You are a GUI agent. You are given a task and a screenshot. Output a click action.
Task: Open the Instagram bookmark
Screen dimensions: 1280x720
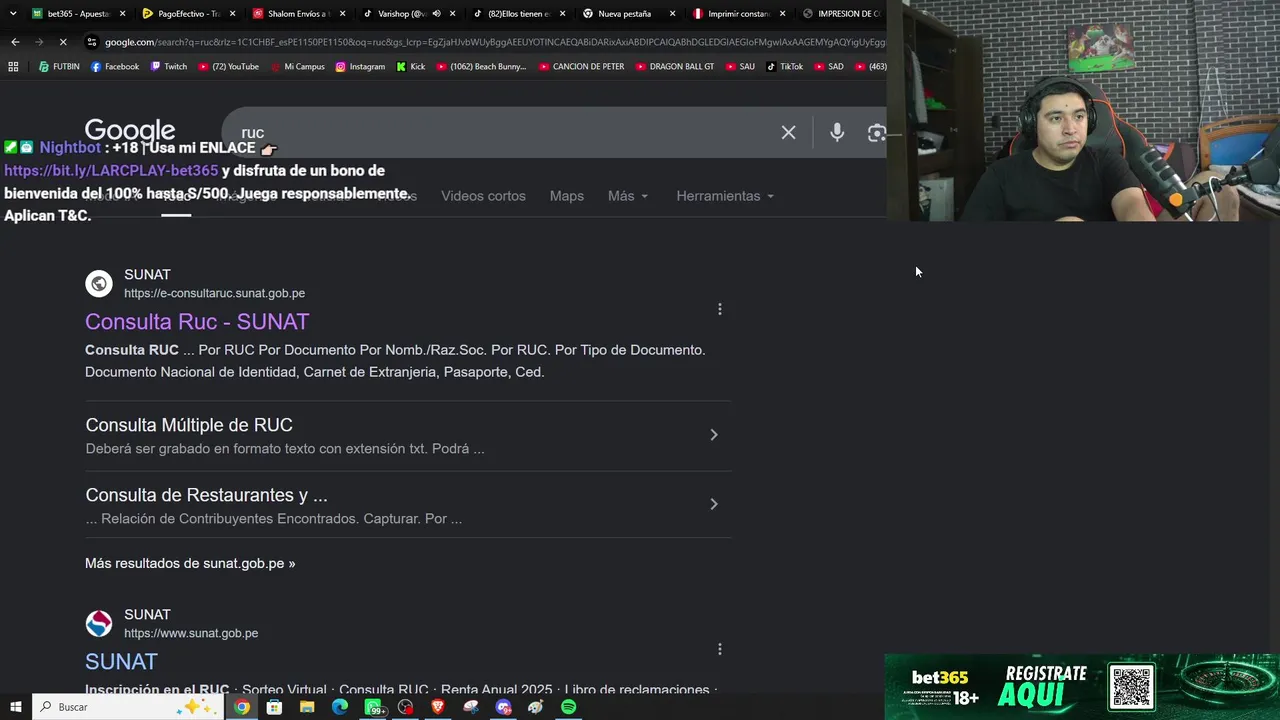tap(360, 67)
